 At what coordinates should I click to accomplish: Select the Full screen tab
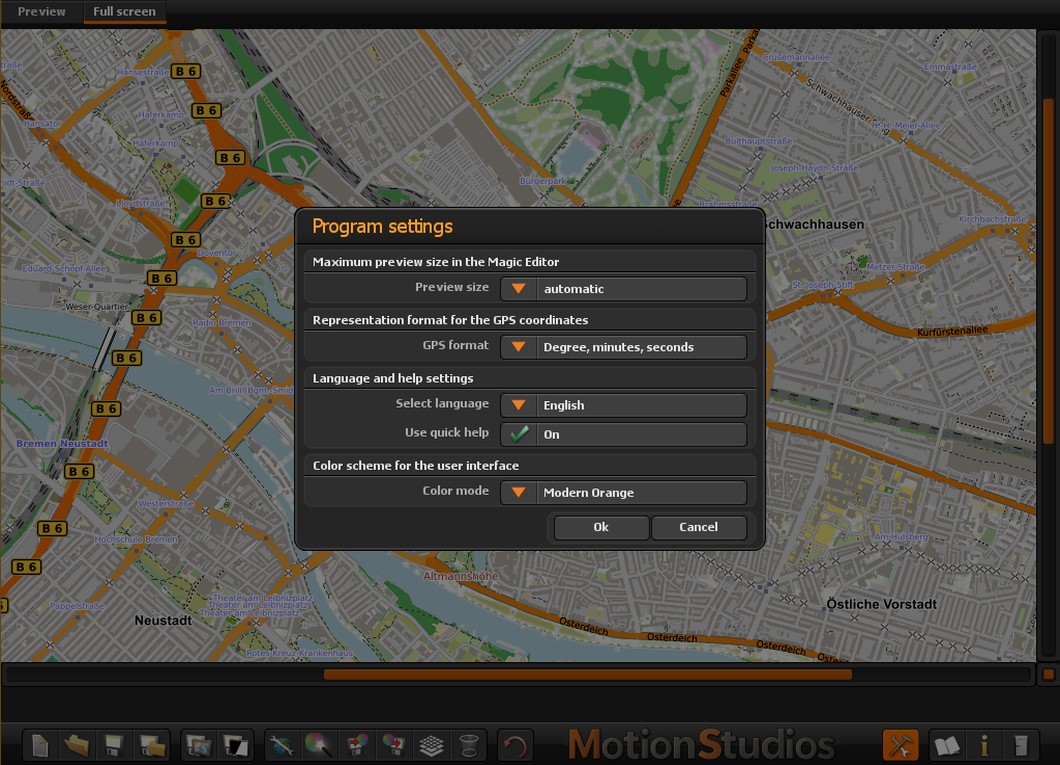point(124,12)
